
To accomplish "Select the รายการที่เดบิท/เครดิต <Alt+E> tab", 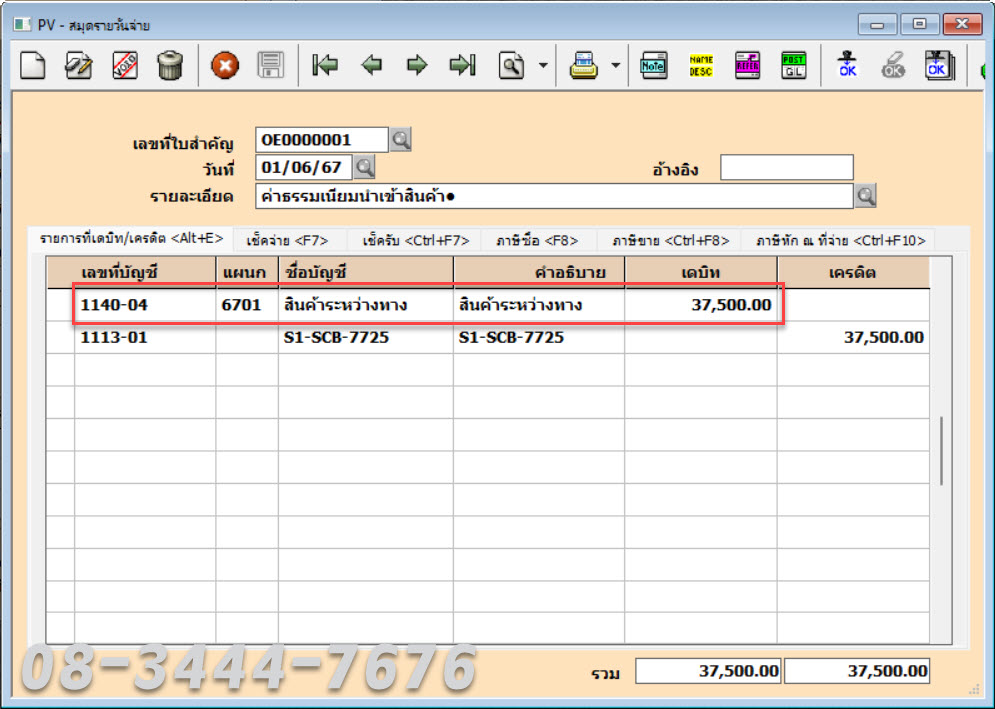I will point(131,239).
